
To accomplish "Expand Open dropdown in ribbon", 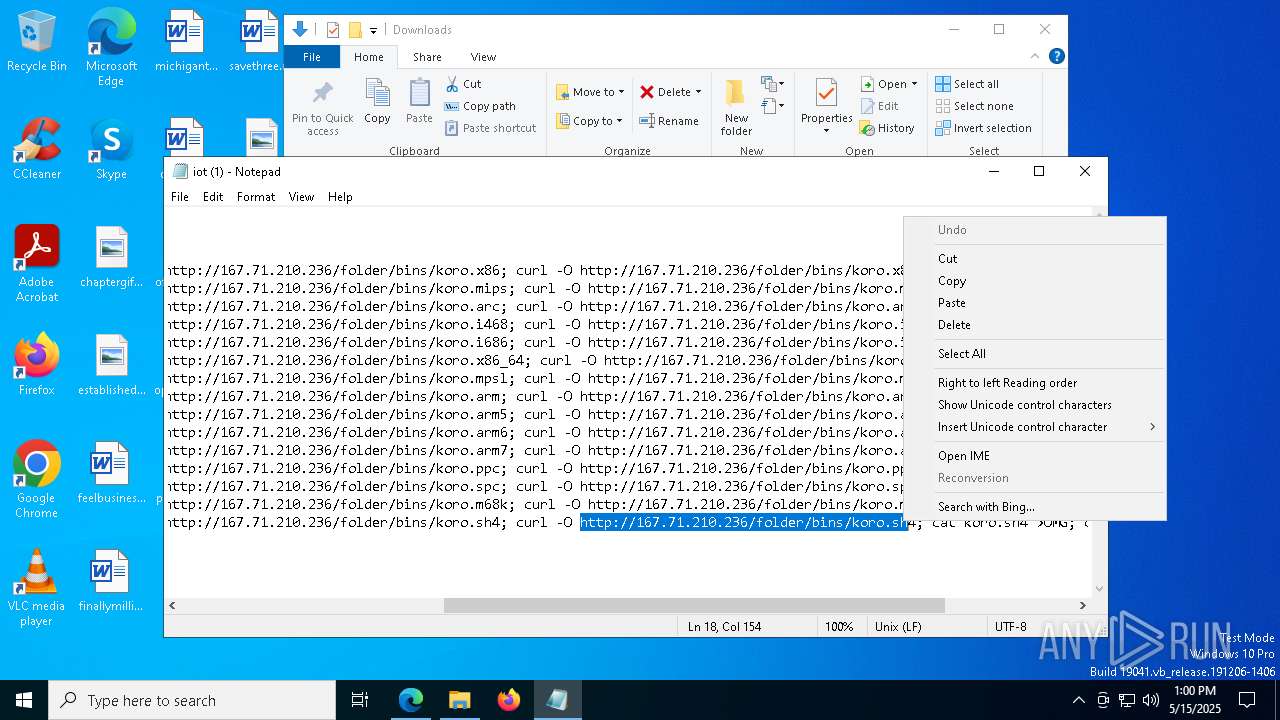I will pos(914,84).
